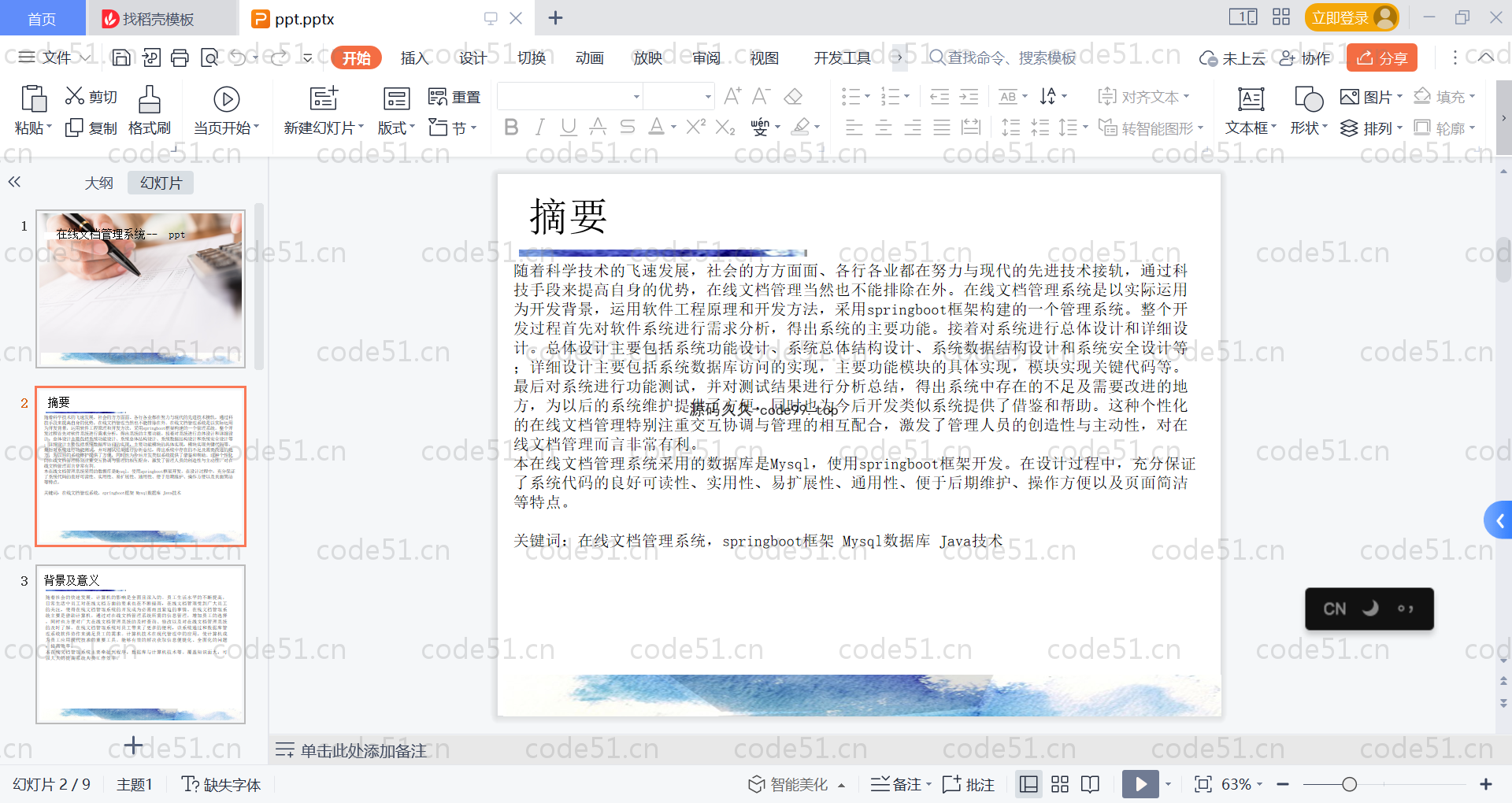This screenshot has width=1512, height=803.
Task: Open the font size dropdown
Action: point(708,97)
